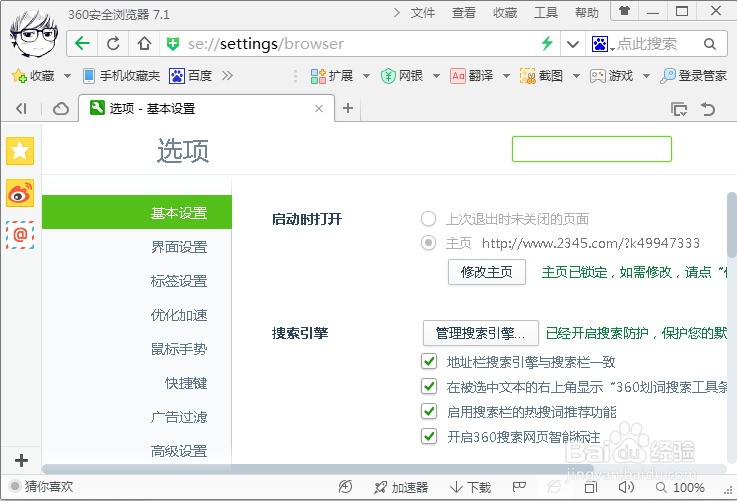Viewport: 737px width, 501px height.
Task: Expand the 截图 dropdown arrow
Action: pos(576,76)
